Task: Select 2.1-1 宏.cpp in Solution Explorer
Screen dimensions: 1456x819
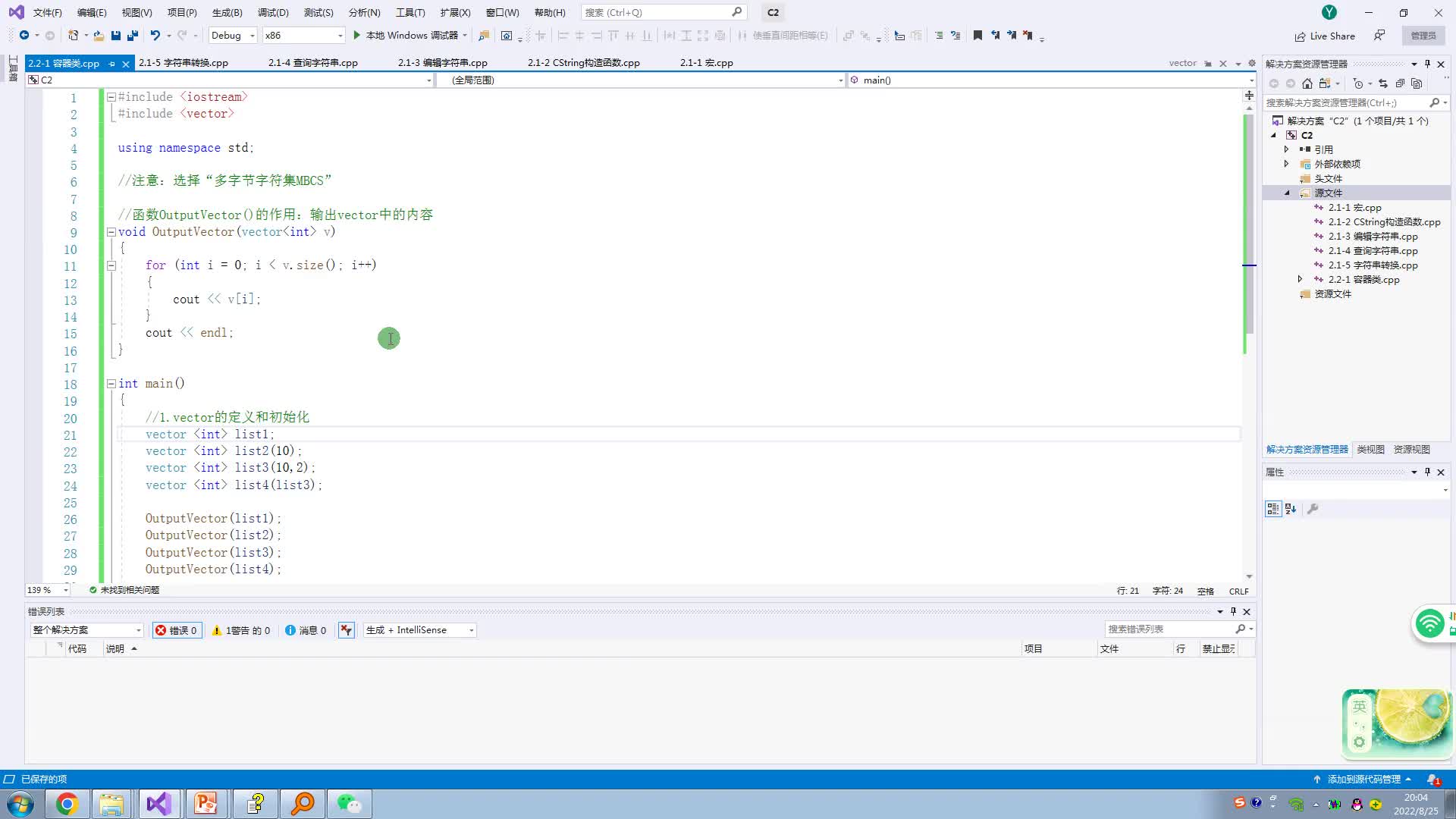Action: (x=1354, y=208)
